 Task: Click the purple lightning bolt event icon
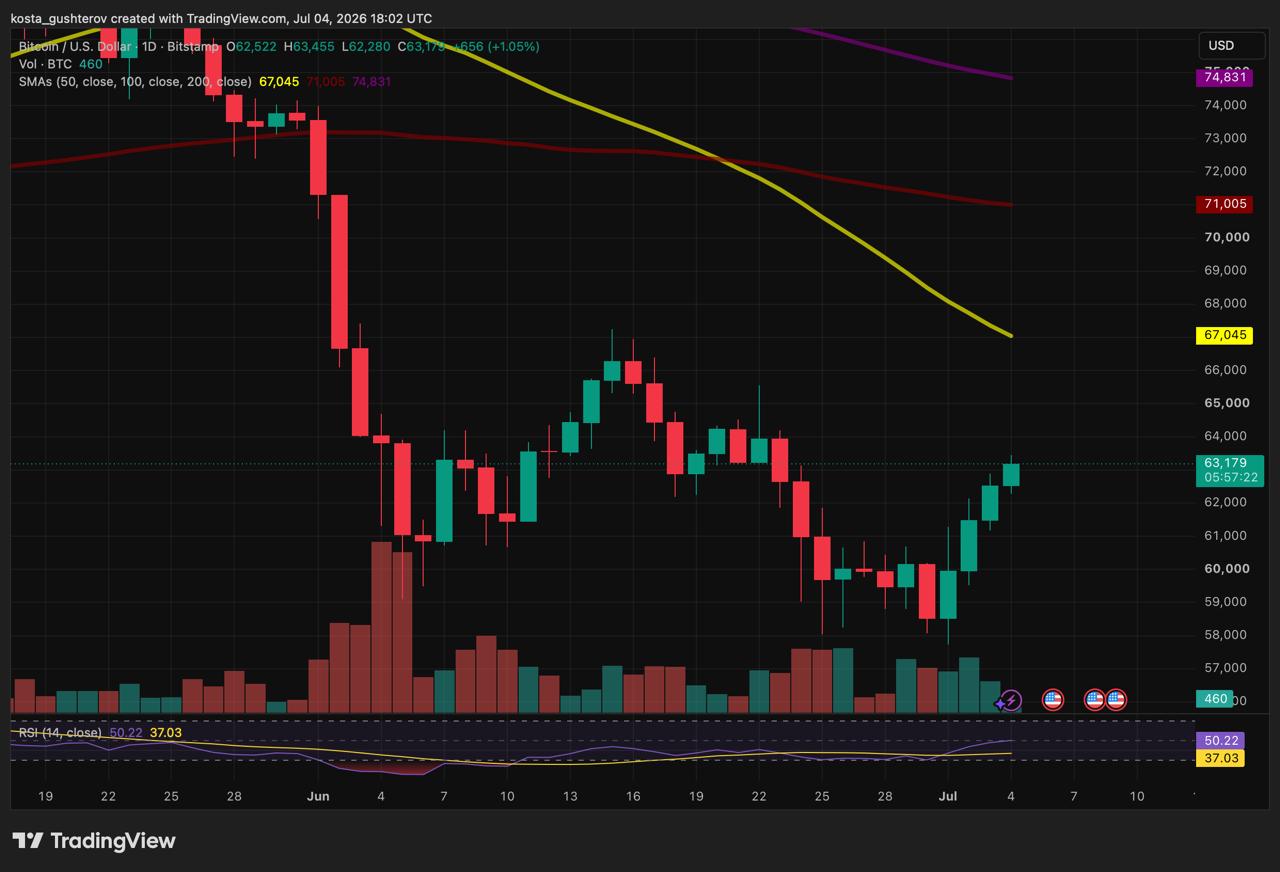click(1011, 700)
